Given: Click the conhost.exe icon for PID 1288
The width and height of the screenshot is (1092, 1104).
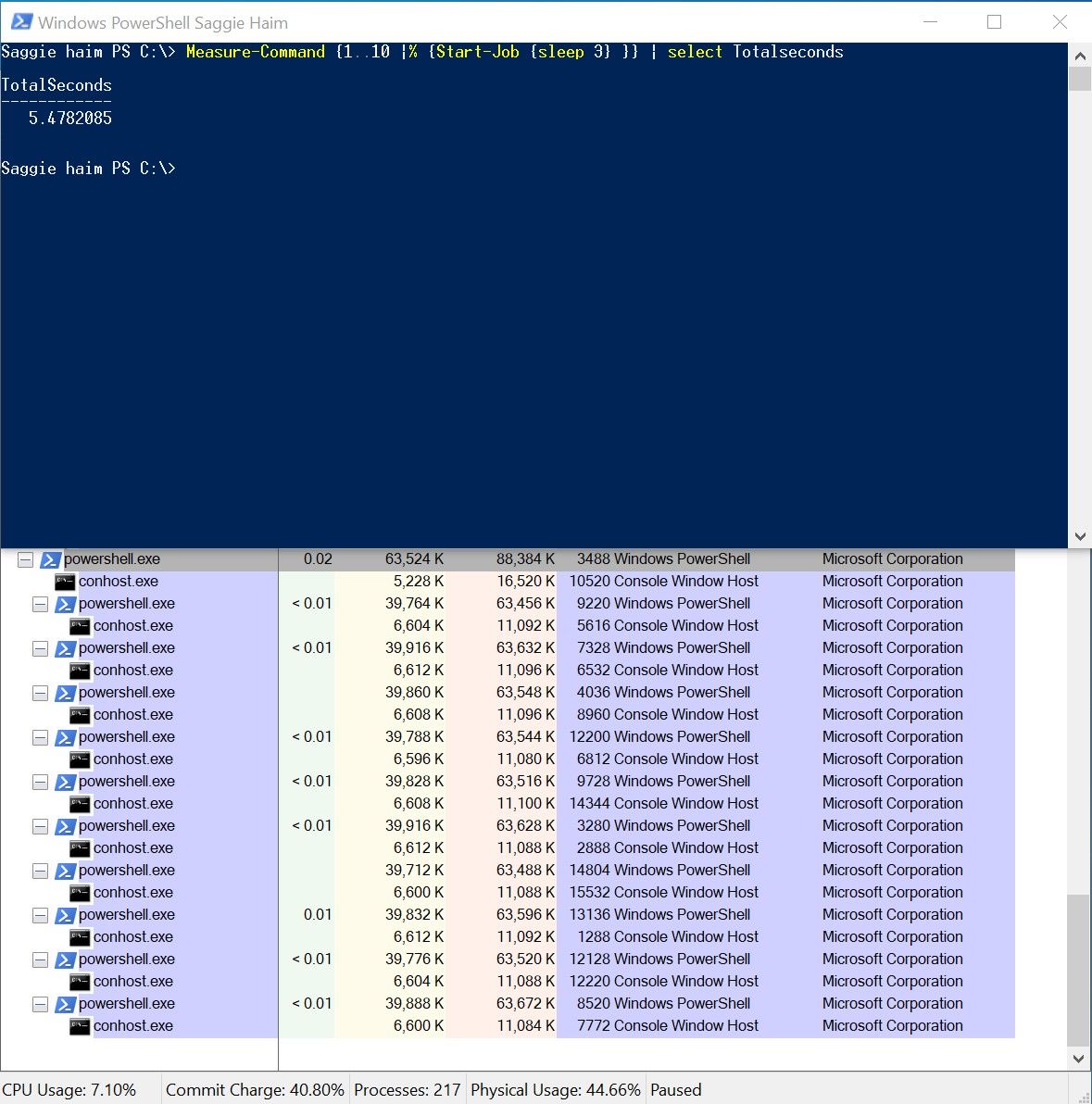Looking at the screenshot, I should (x=80, y=938).
